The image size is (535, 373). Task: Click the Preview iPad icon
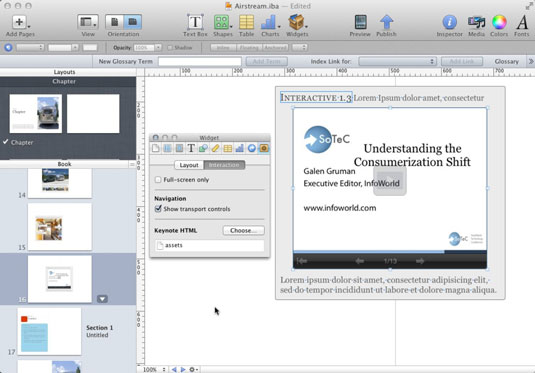tap(360, 23)
